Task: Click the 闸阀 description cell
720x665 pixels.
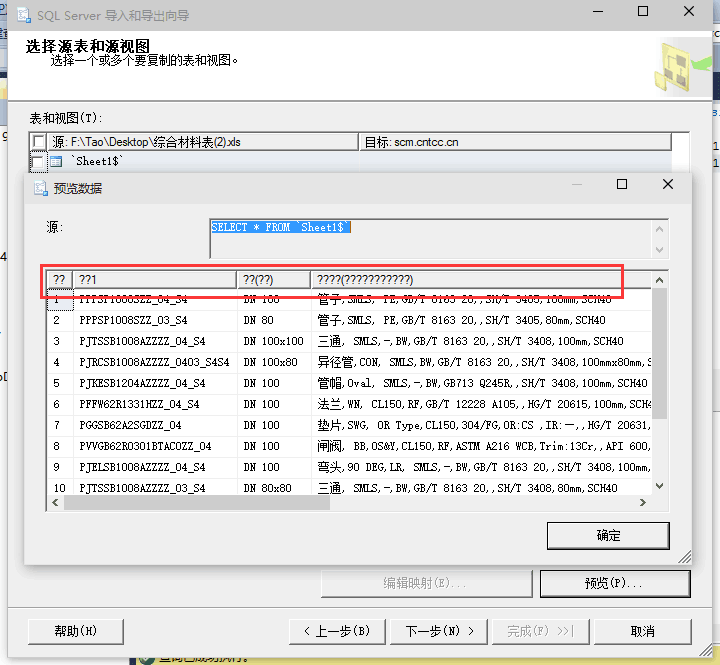Action: pyautogui.click(x=481, y=446)
